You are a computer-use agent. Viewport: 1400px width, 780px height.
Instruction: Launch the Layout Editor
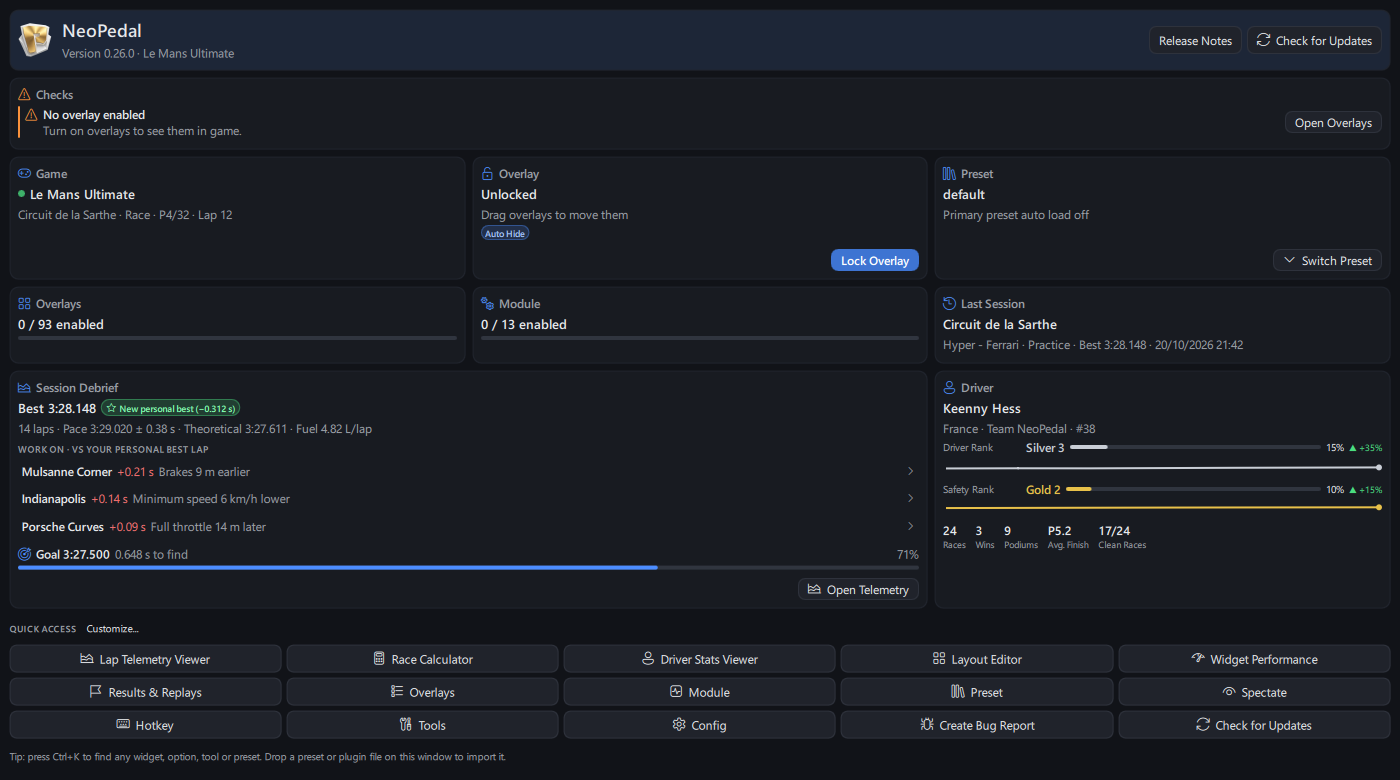click(x=976, y=659)
